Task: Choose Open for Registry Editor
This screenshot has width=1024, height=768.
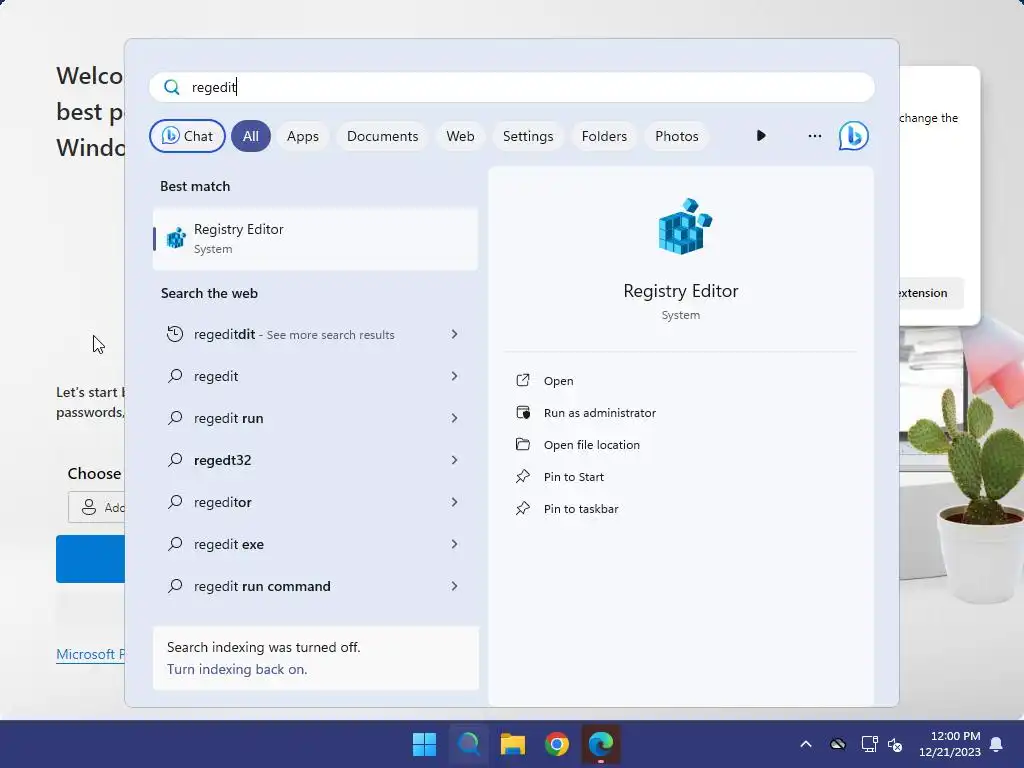Action: tap(558, 381)
